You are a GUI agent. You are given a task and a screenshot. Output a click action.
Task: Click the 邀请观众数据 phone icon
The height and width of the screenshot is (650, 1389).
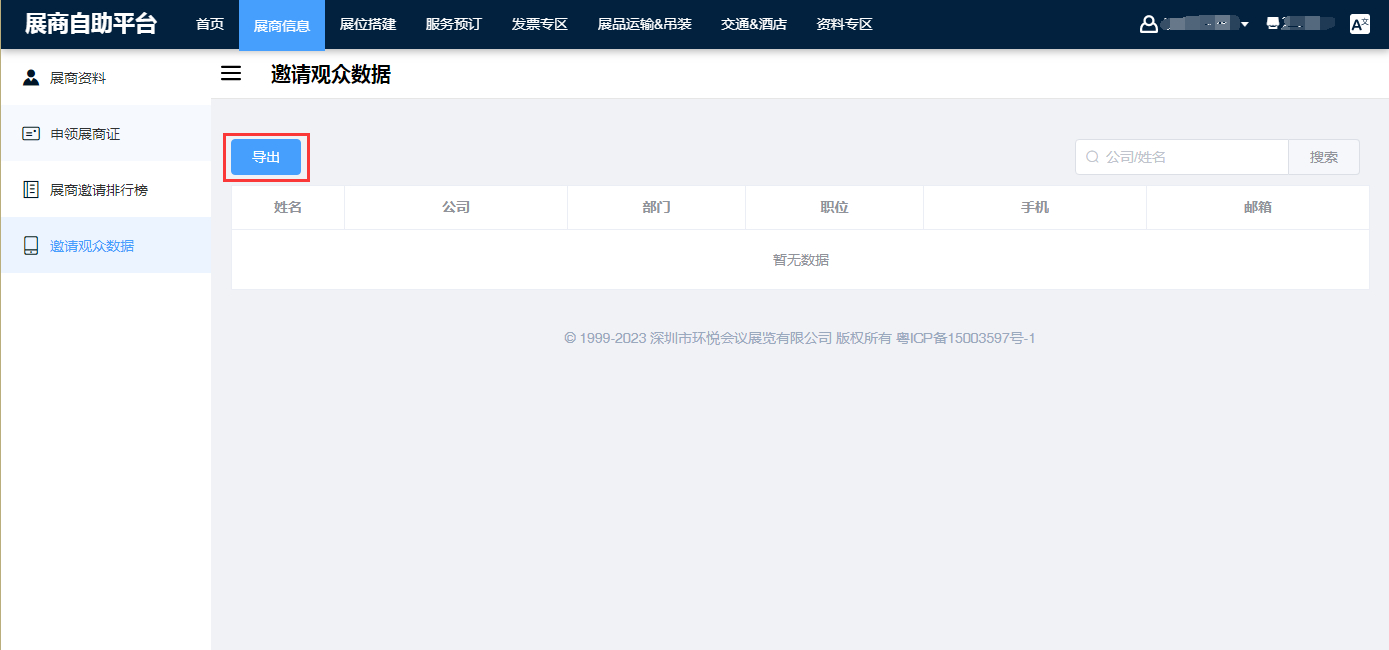31,246
